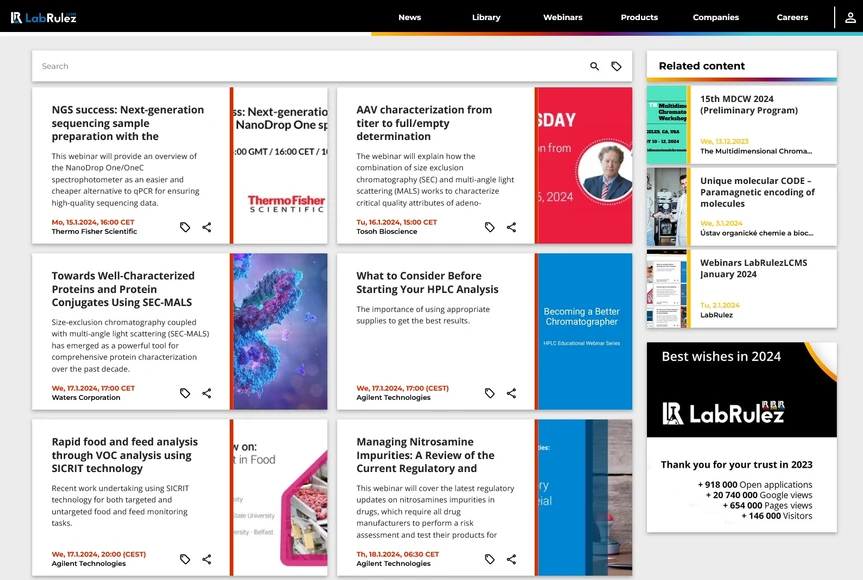
Task: Click inside the Search input field
Action: 300,65
